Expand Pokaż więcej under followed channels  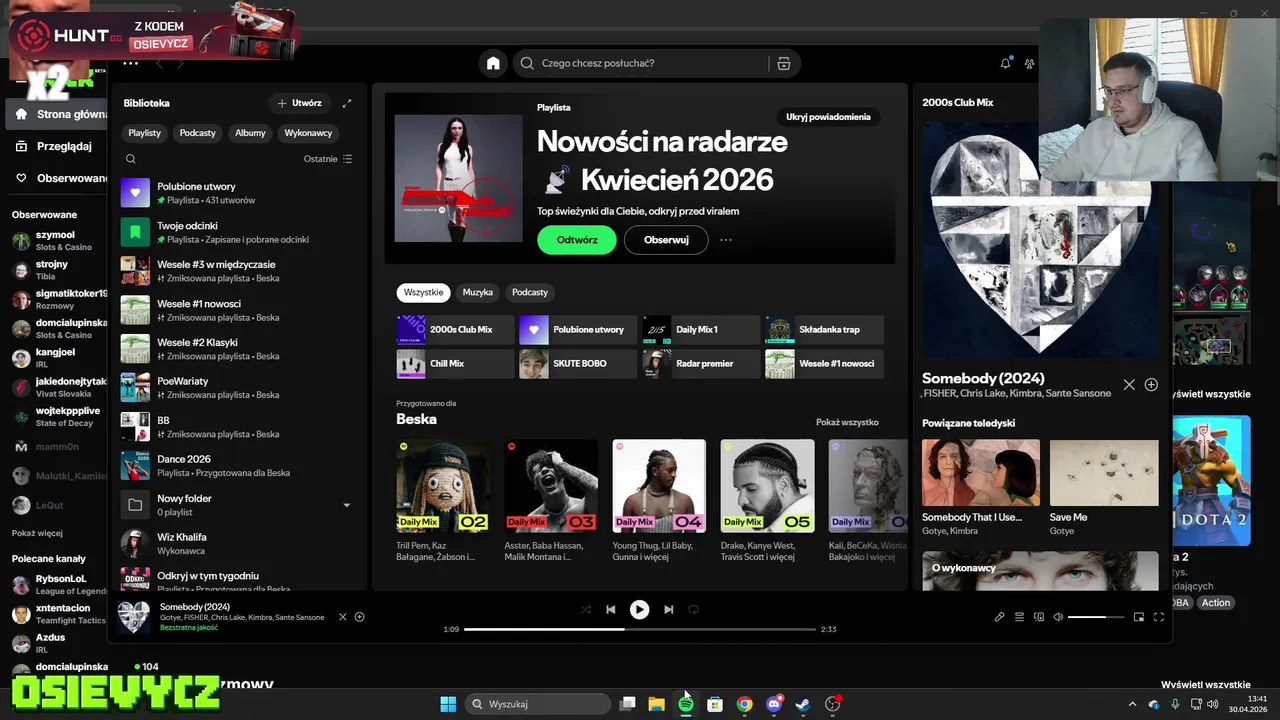click(37, 533)
